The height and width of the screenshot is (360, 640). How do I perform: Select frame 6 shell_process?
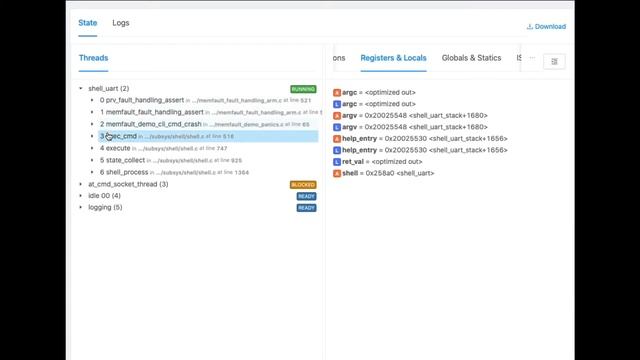pyautogui.click(x=174, y=172)
